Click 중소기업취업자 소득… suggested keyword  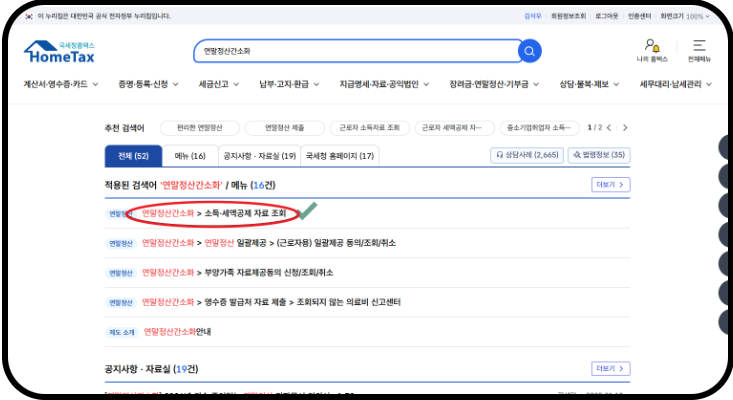[x=539, y=128]
